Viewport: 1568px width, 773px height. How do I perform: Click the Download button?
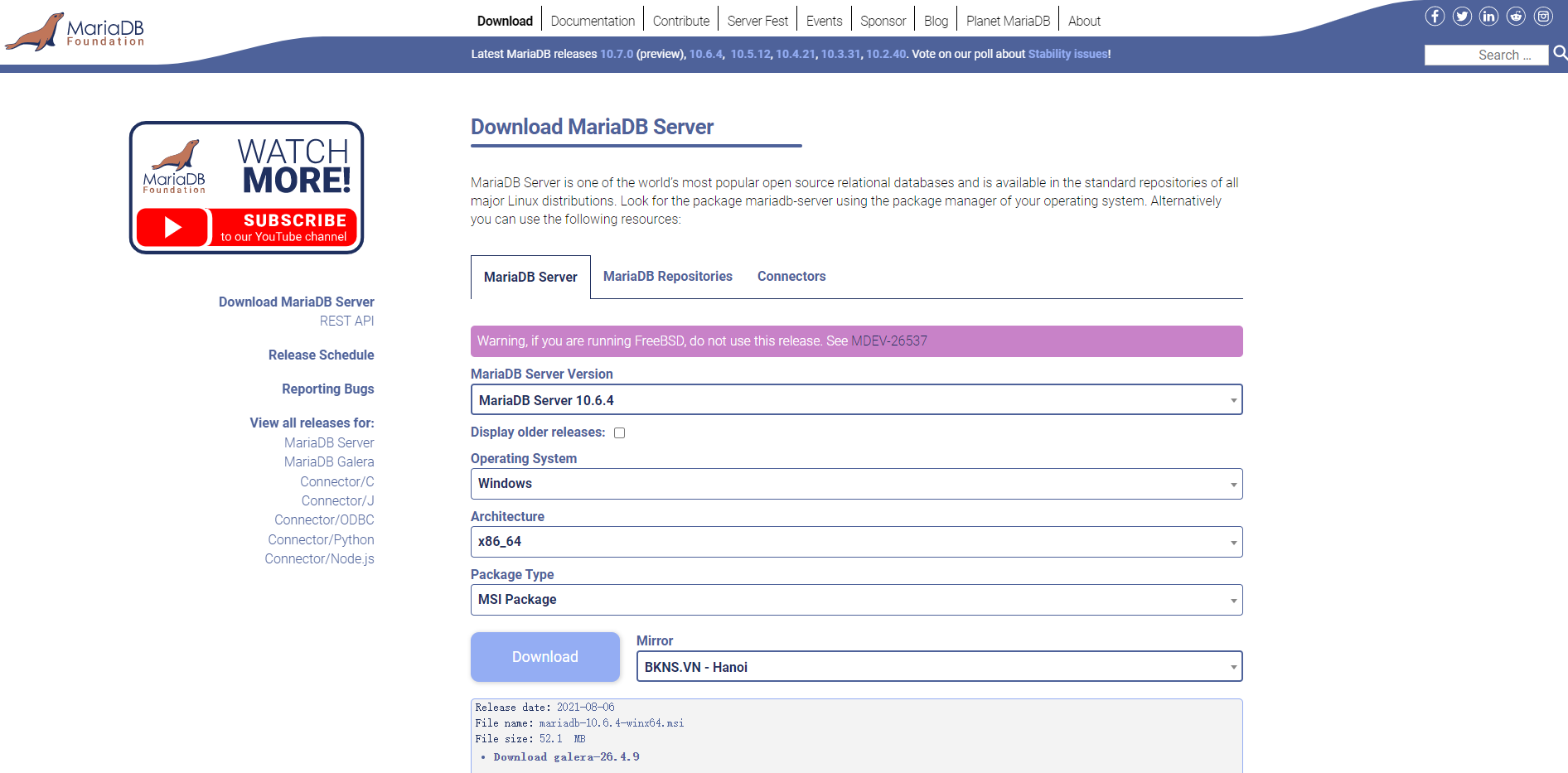click(x=544, y=656)
